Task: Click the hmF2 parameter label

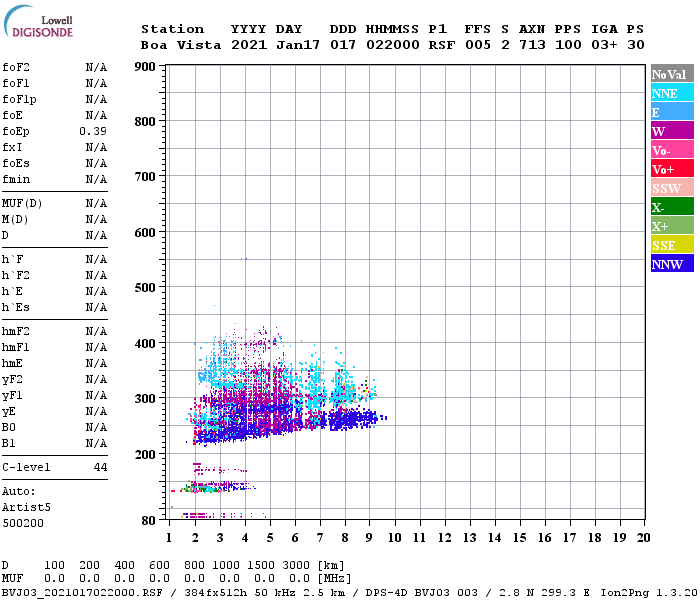Action: pos(16,332)
